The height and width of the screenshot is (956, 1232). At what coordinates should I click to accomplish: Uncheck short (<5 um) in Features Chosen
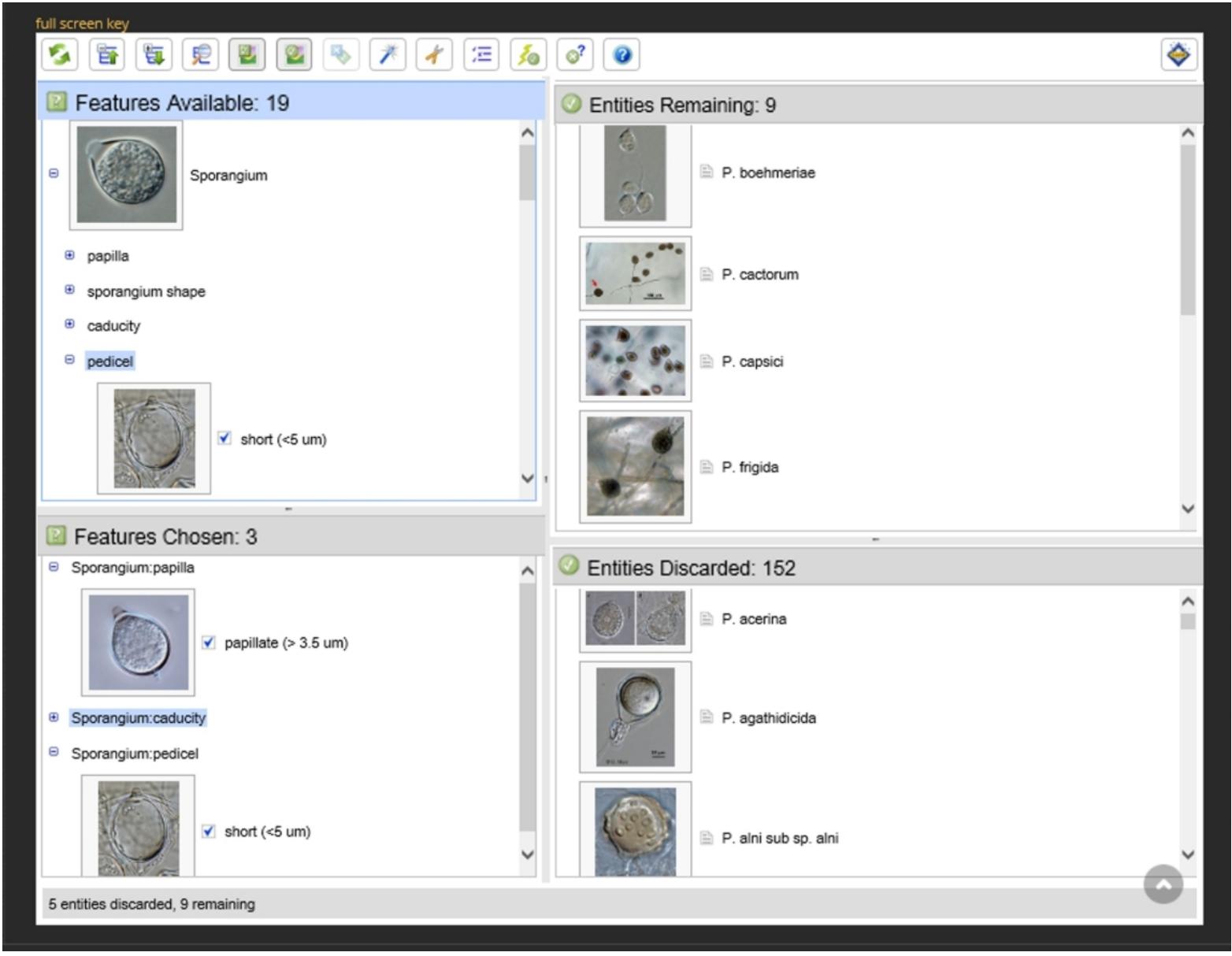209,831
